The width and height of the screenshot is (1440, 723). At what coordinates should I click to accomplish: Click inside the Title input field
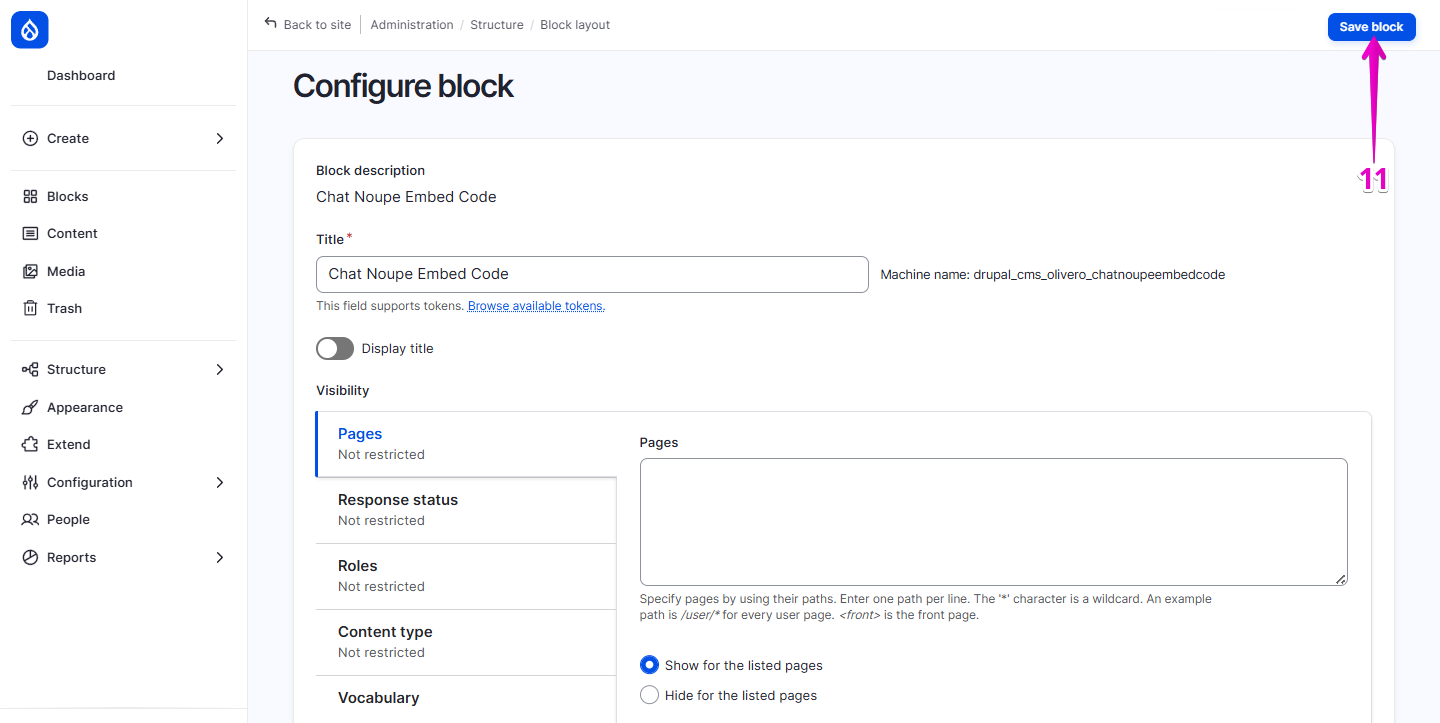click(592, 274)
